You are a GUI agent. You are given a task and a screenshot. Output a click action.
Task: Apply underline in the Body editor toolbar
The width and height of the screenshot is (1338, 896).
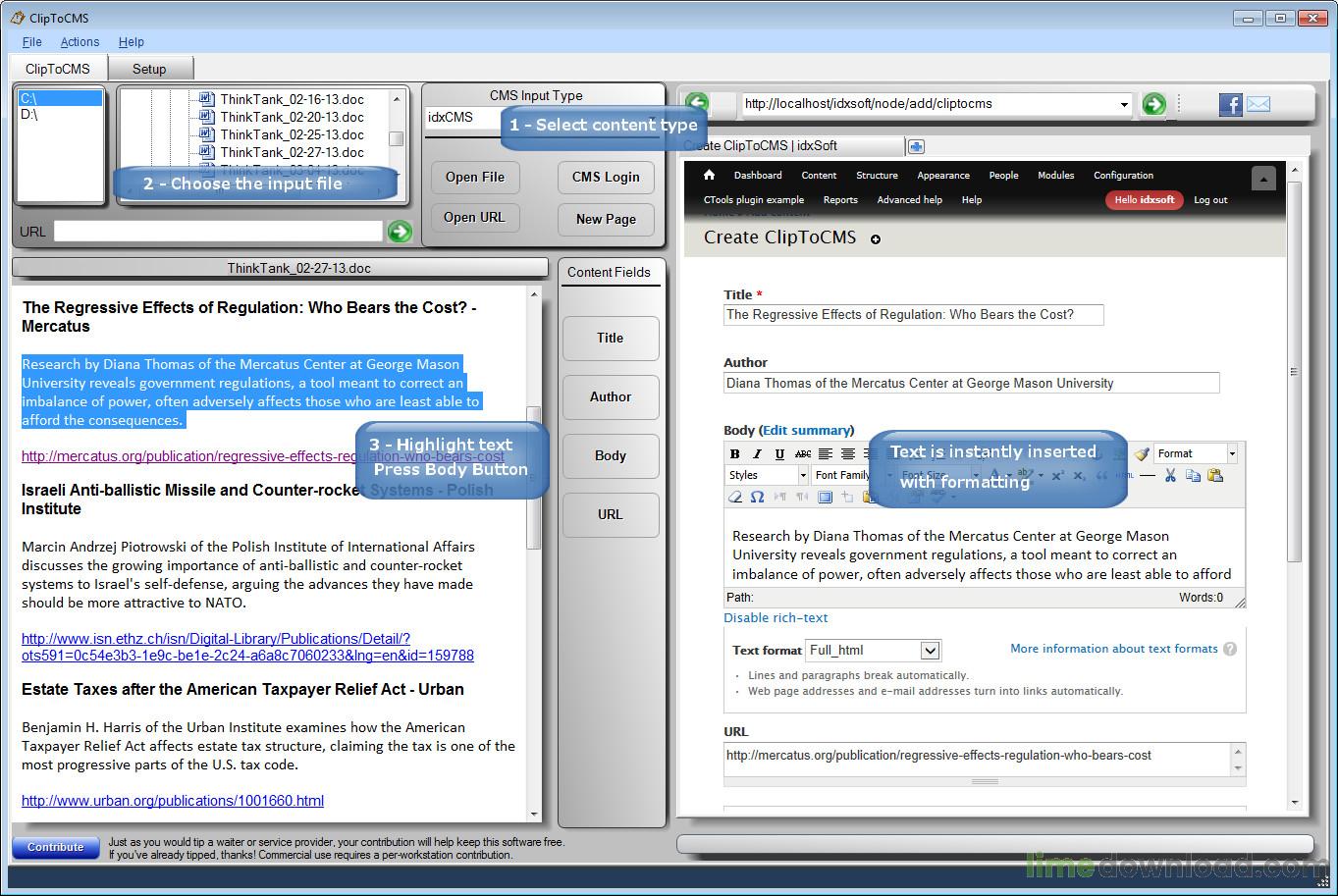pyautogui.click(x=779, y=453)
